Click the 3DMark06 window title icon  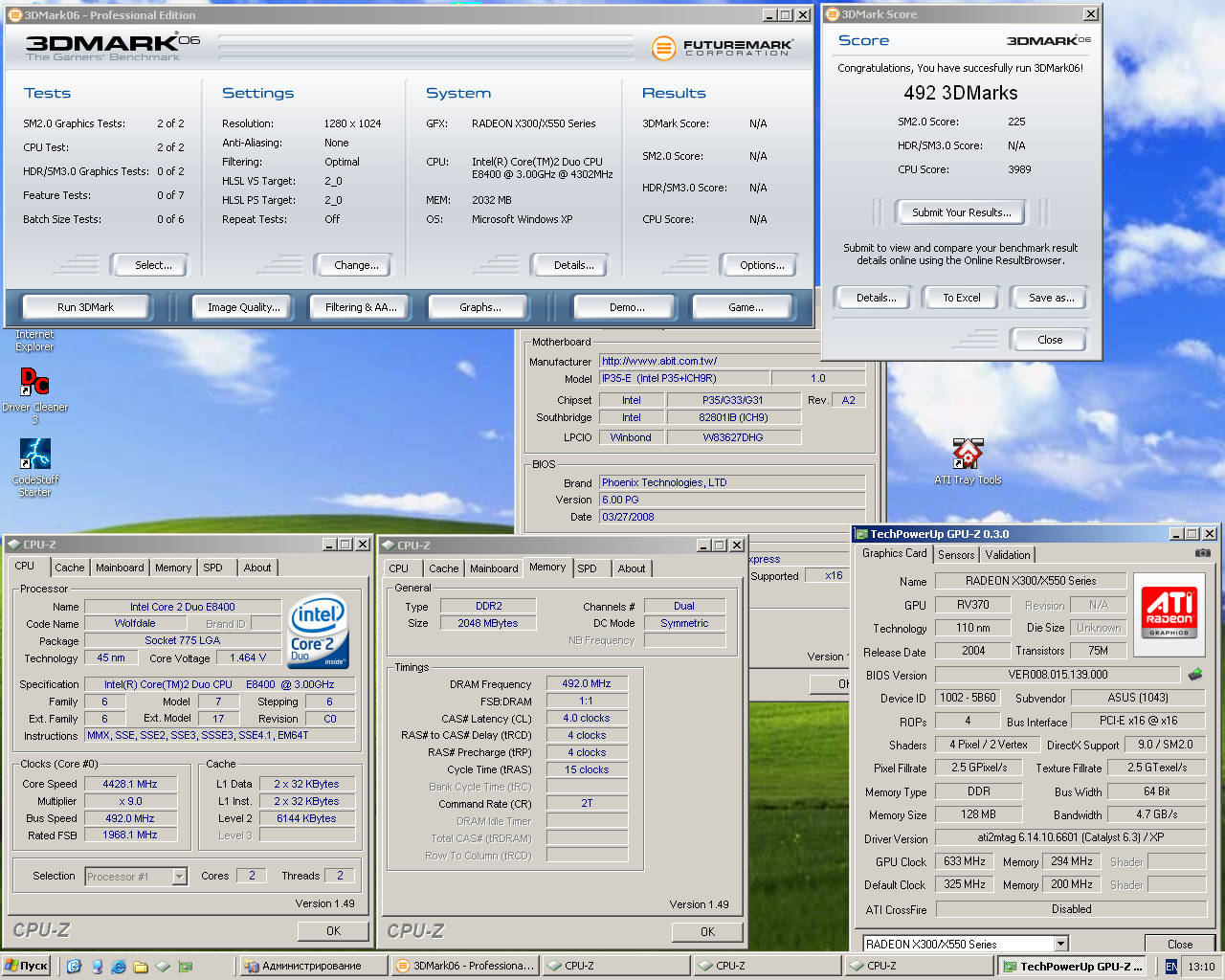click(15, 14)
